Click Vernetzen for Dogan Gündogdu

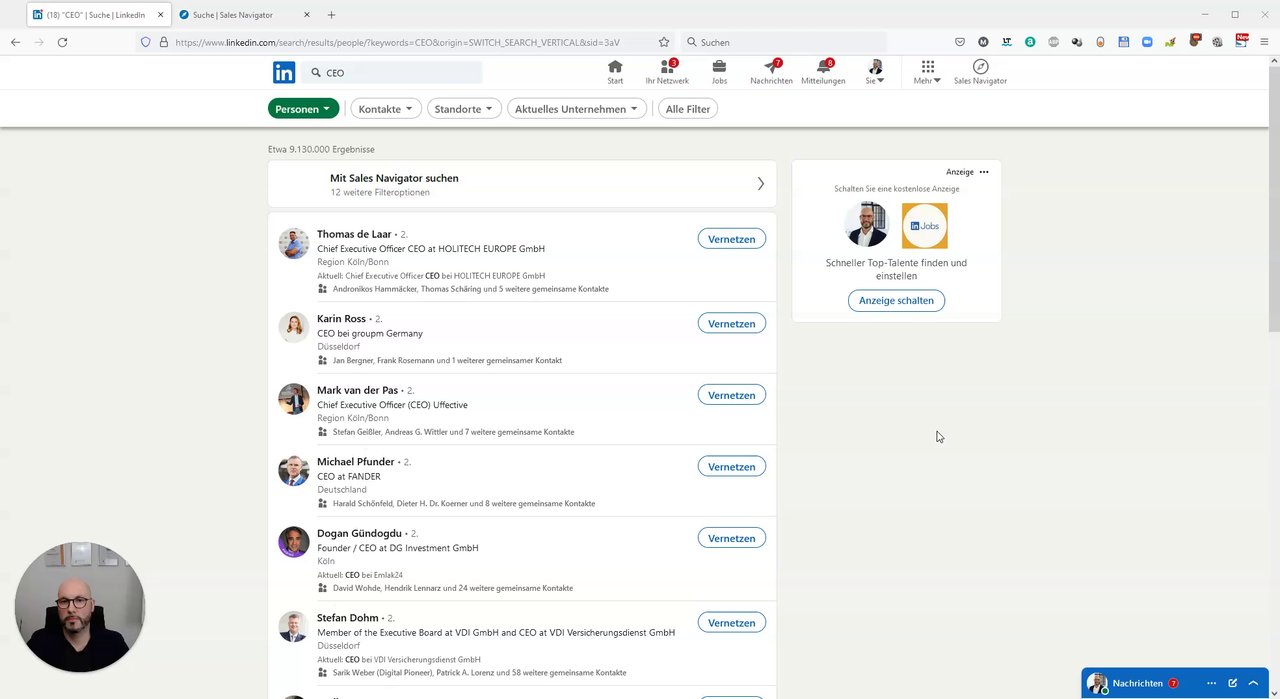click(x=731, y=538)
